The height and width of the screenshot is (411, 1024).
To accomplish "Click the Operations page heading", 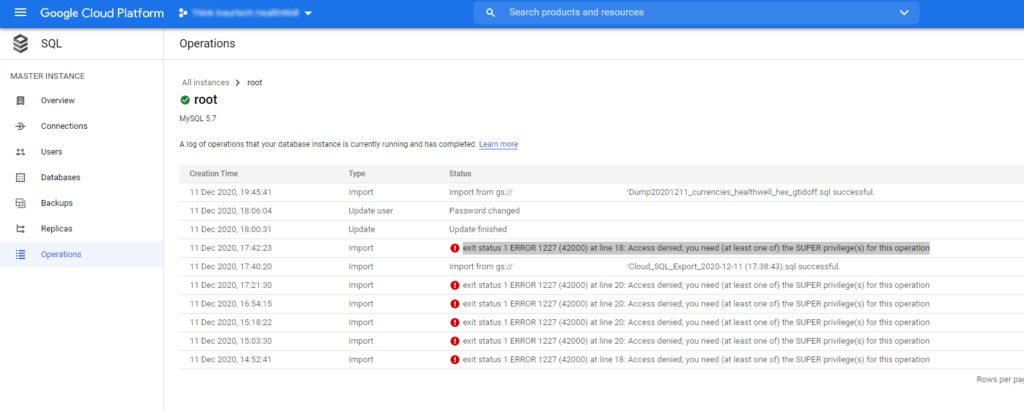I will [x=207, y=44].
